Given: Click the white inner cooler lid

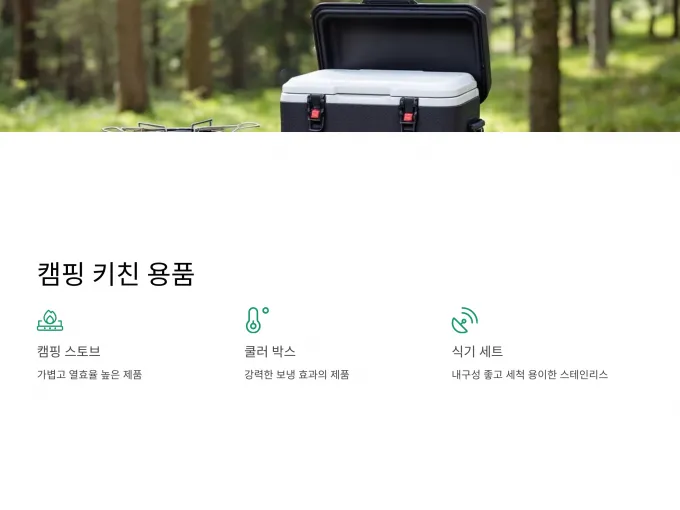Looking at the screenshot, I should (x=379, y=85).
